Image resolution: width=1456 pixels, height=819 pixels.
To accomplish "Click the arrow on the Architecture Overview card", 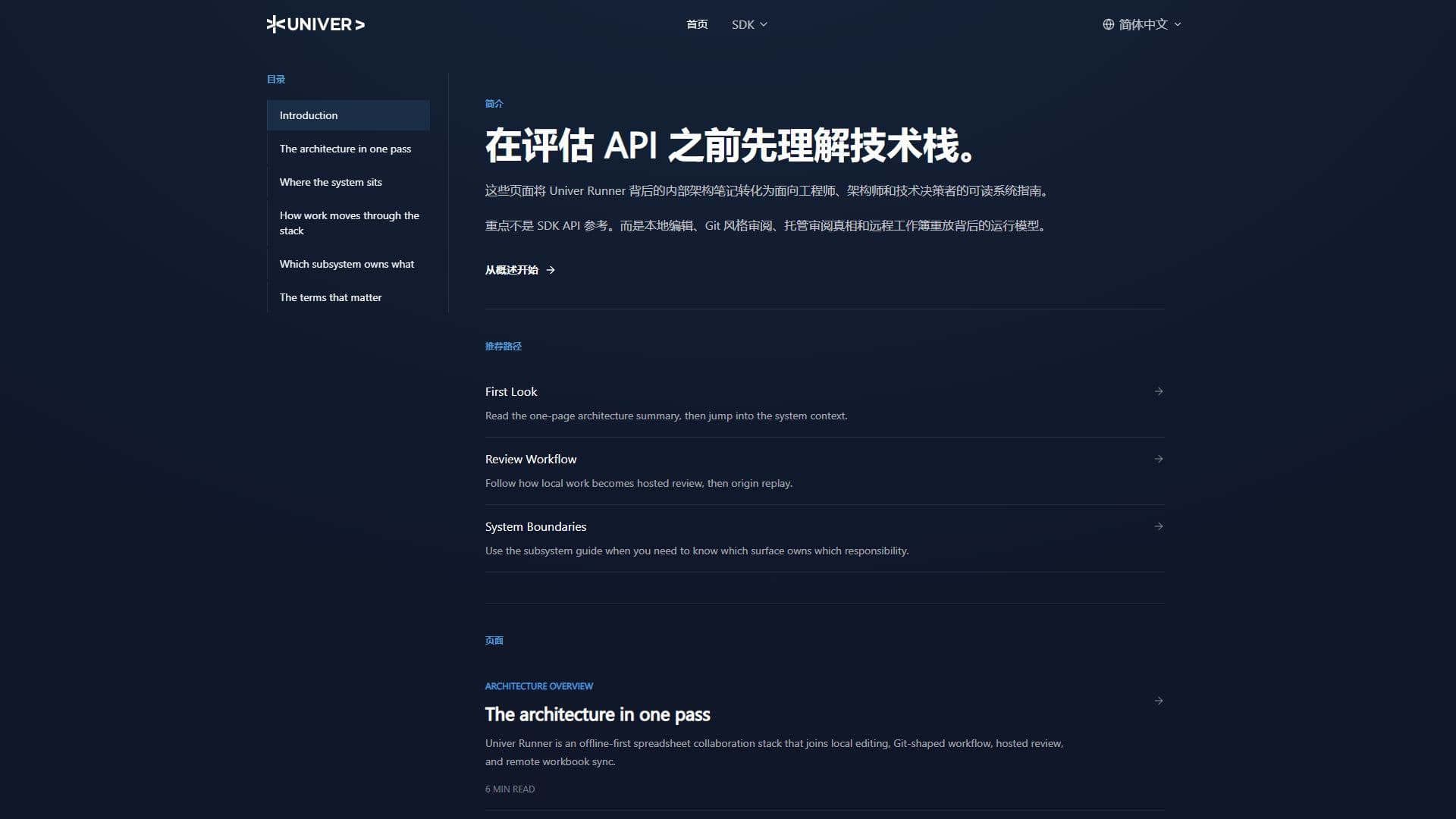I will point(1159,701).
